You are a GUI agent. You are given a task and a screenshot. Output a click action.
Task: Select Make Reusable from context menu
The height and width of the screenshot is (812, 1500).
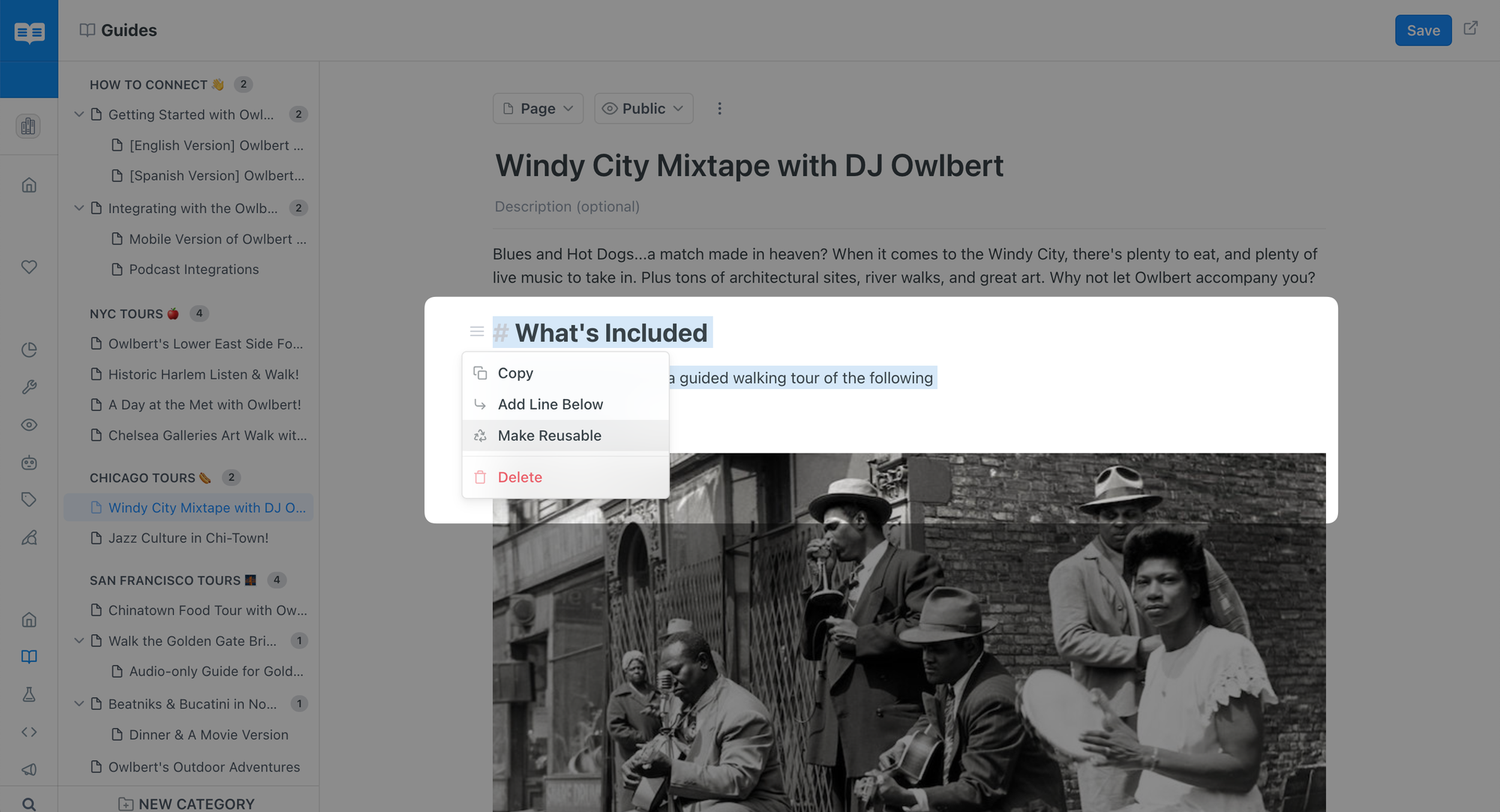pyautogui.click(x=549, y=436)
